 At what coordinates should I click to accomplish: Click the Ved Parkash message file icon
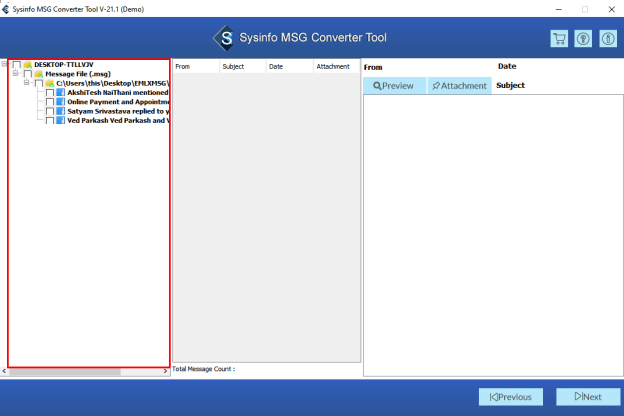tap(61, 120)
